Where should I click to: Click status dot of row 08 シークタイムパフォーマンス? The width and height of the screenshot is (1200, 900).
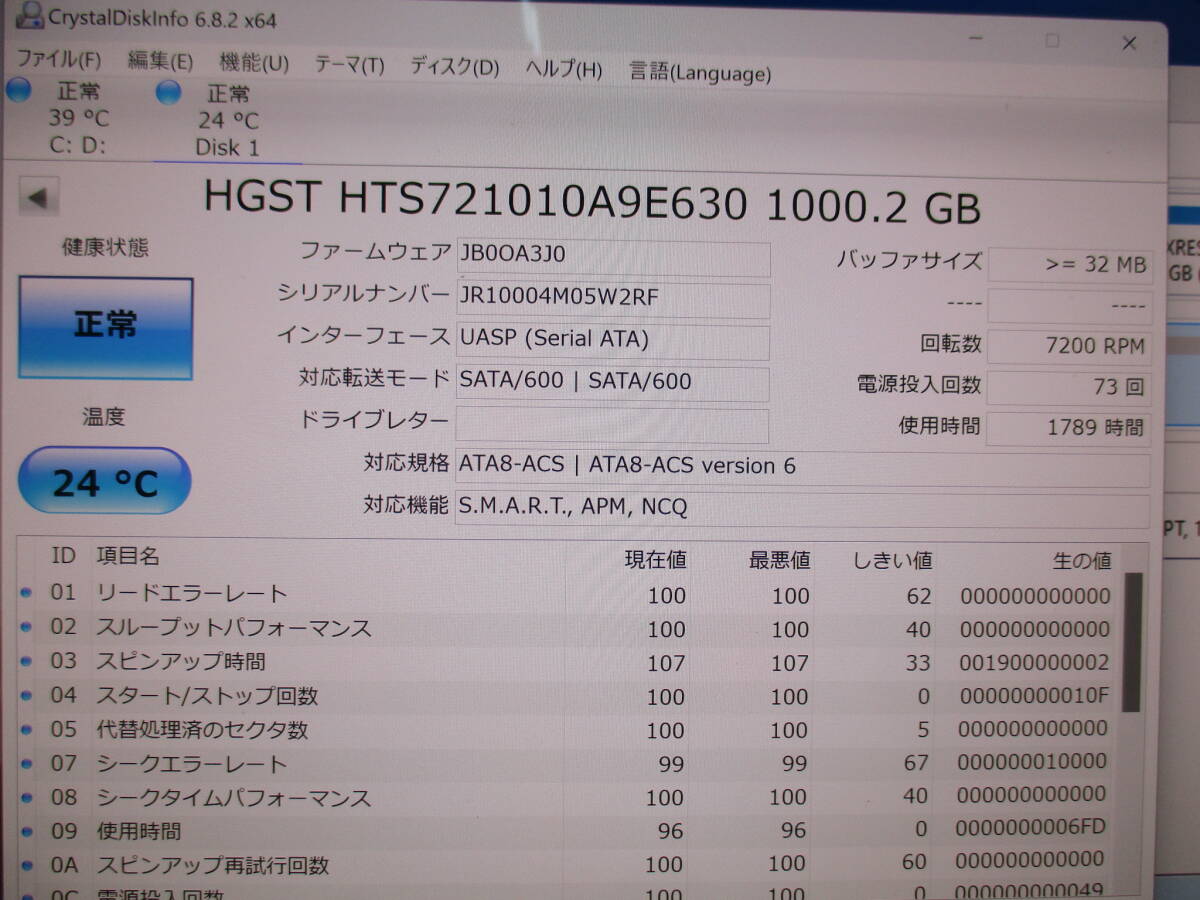26,798
